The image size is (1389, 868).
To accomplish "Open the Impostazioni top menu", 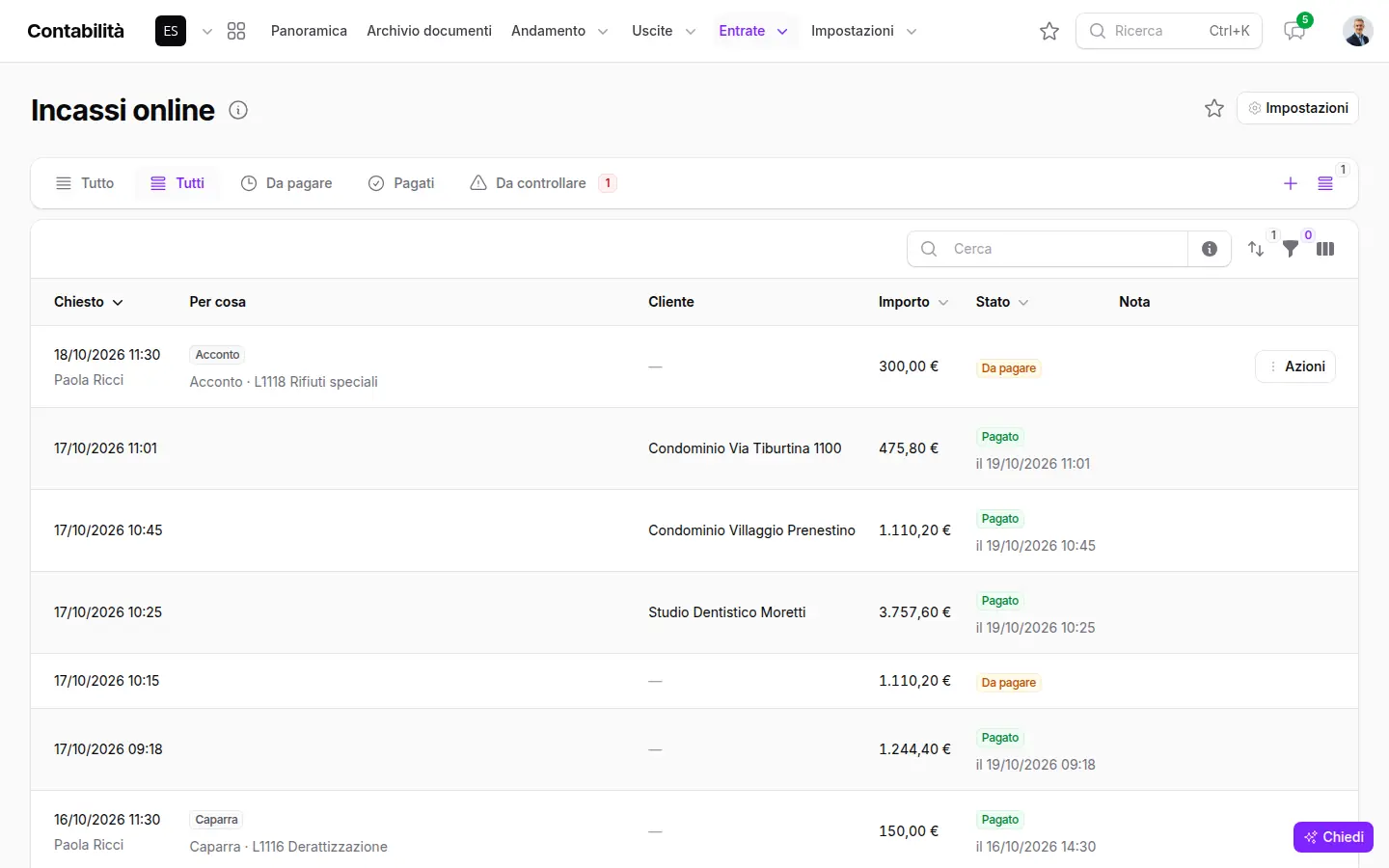I will coord(863,31).
